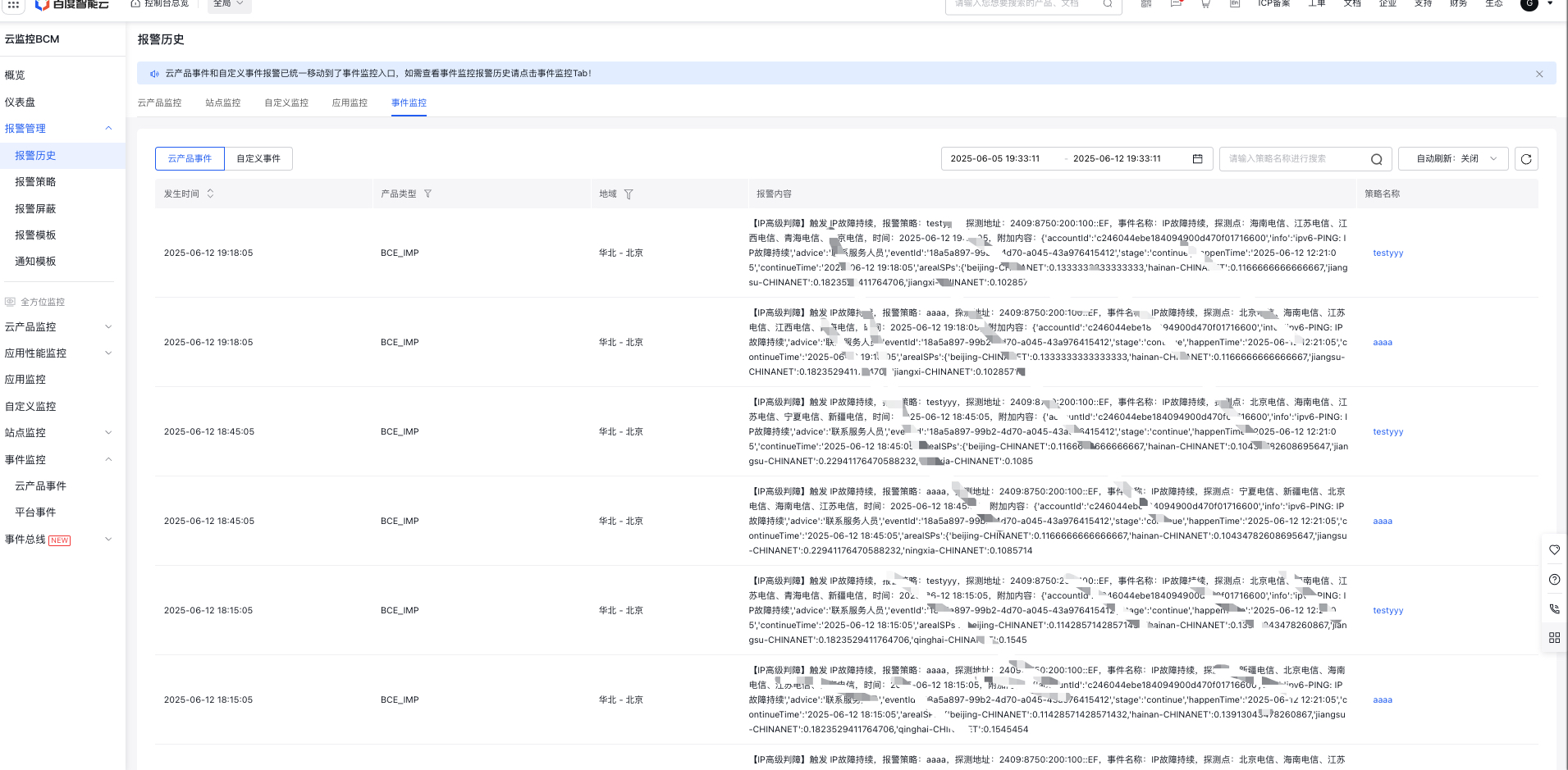This screenshot has height=770, width=1568.
Task: Click the top search magnifier icon
Action: pos(1107,4)
